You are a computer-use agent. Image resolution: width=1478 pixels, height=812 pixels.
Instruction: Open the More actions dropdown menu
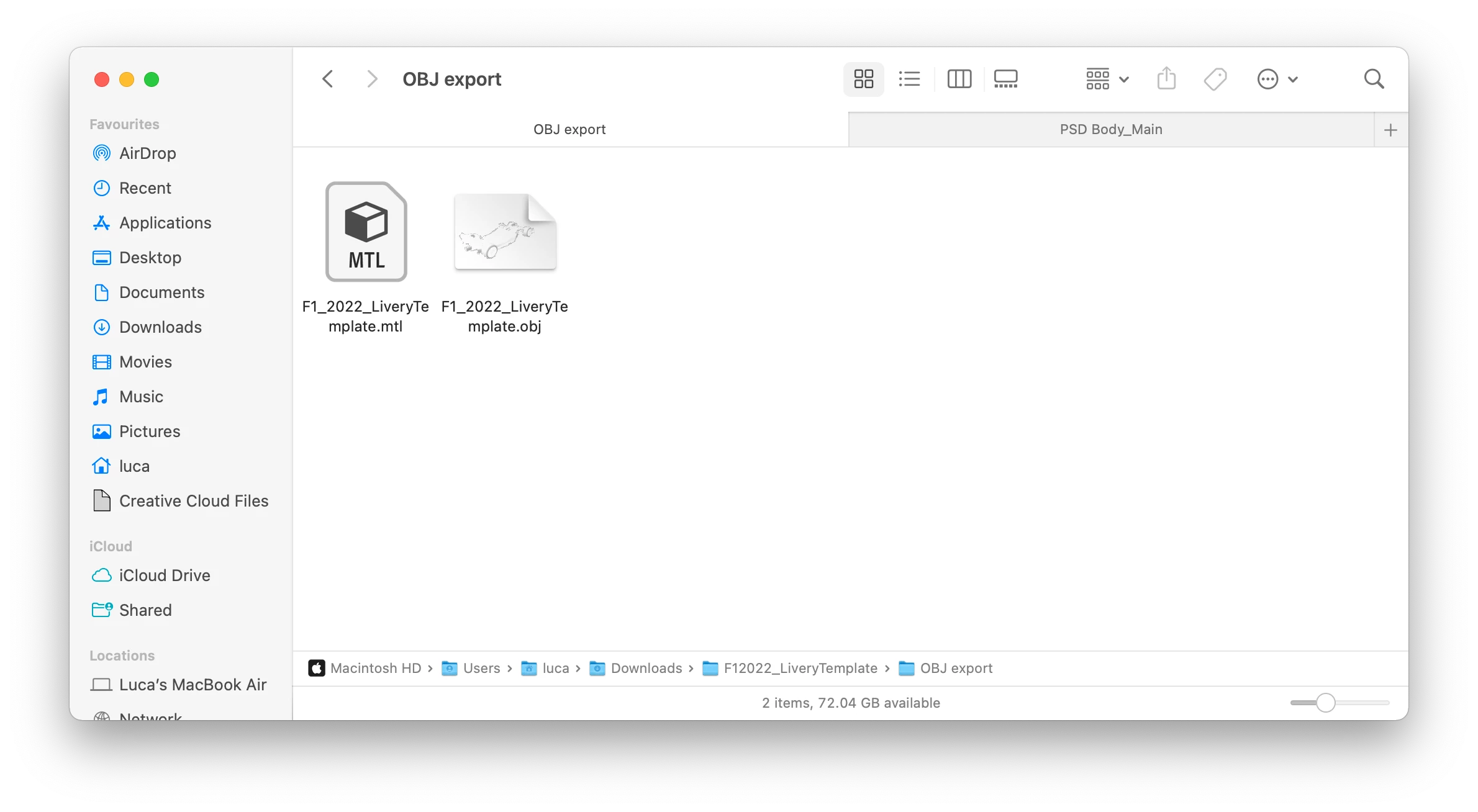(x=1277, y=79)
